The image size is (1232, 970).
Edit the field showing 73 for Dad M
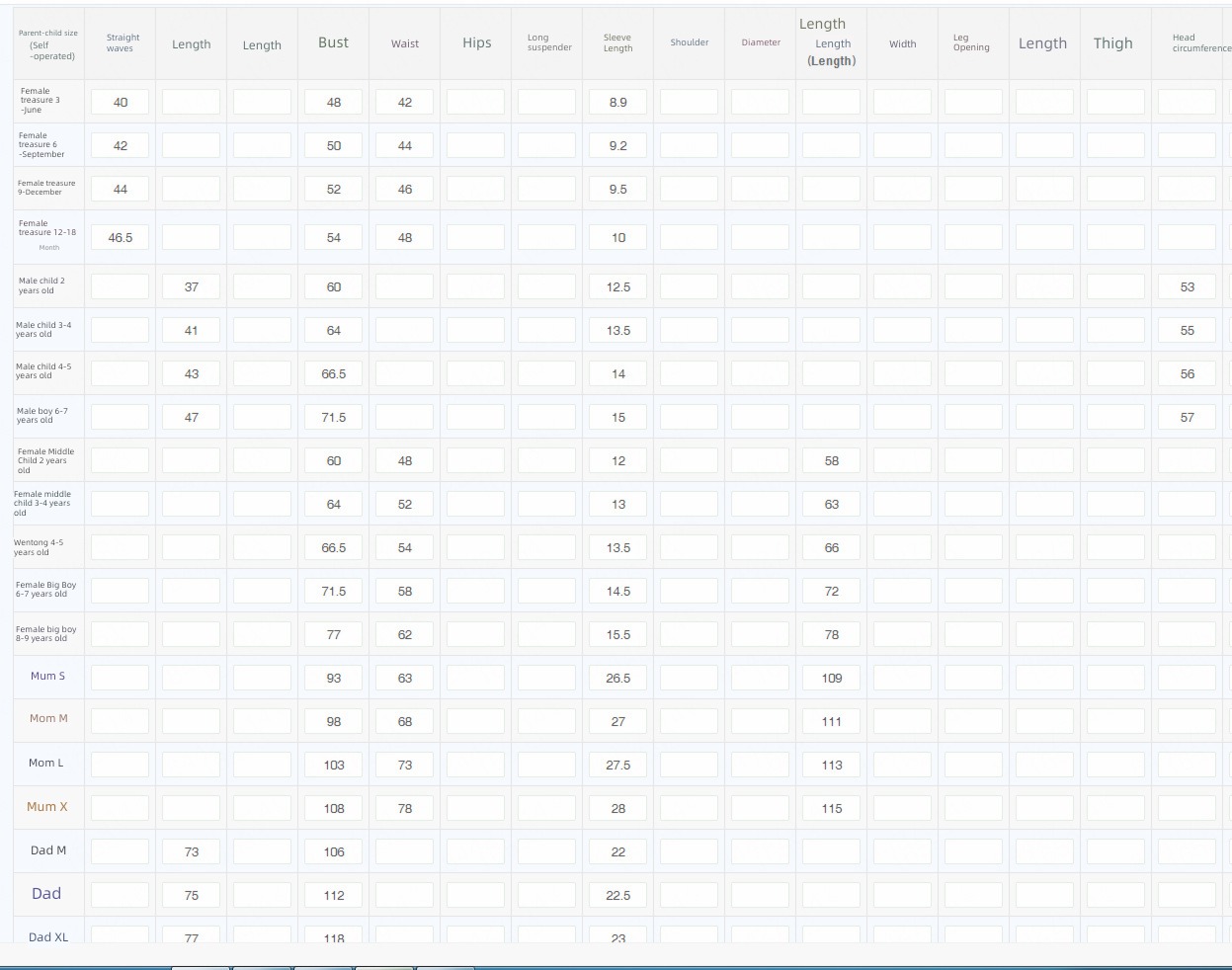[192, 851]
